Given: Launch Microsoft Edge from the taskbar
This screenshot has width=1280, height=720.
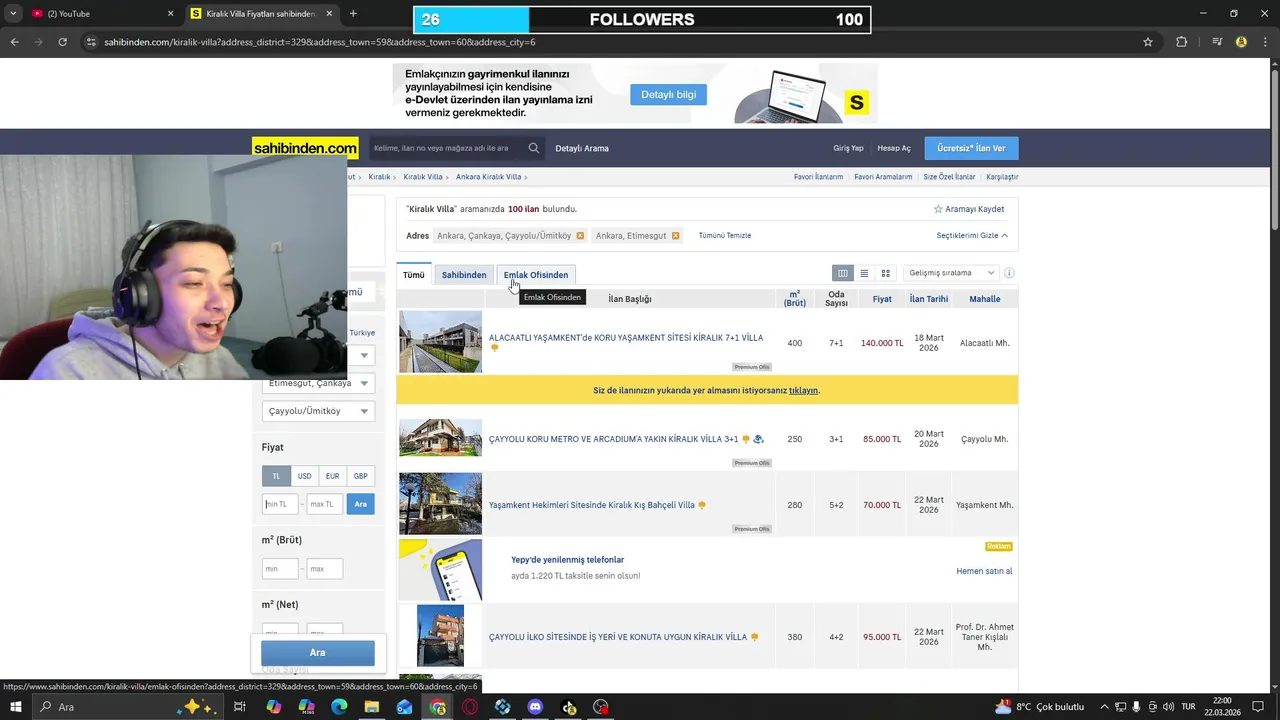Looking at the screenshot, I should pos(339,707).
